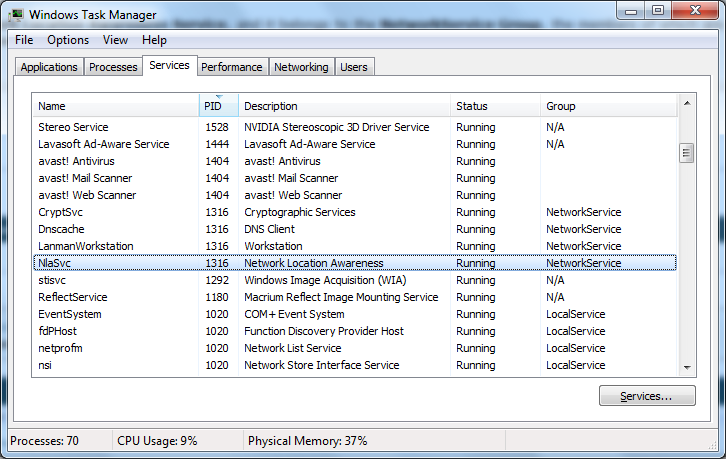
Task: Click the services list scrollbar thumb
Action: click(686, 153)
